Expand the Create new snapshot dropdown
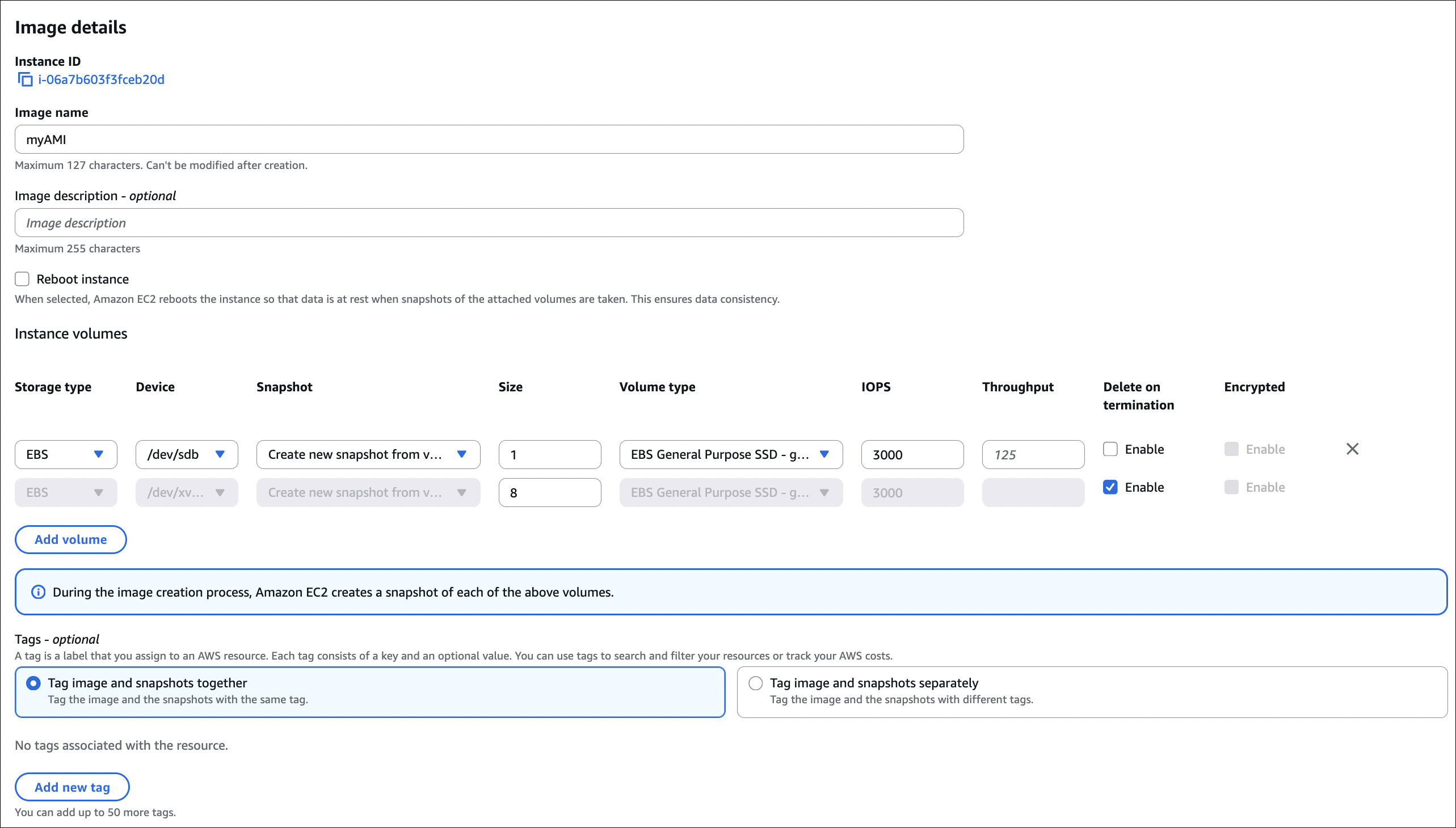The height and width of the screenshot is (828, 1456). (x=368, y=454)
